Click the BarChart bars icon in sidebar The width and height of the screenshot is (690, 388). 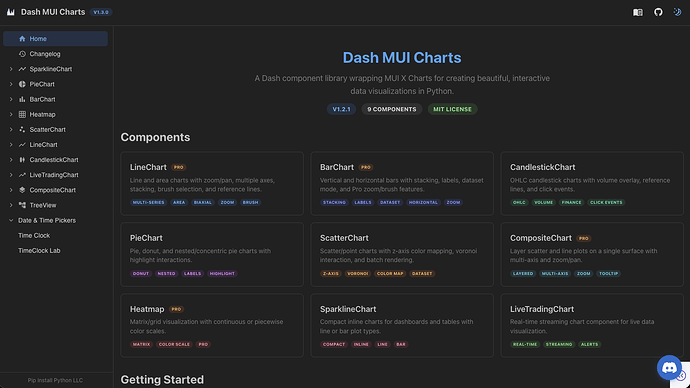pyautogui.click(x=22, y=99)
